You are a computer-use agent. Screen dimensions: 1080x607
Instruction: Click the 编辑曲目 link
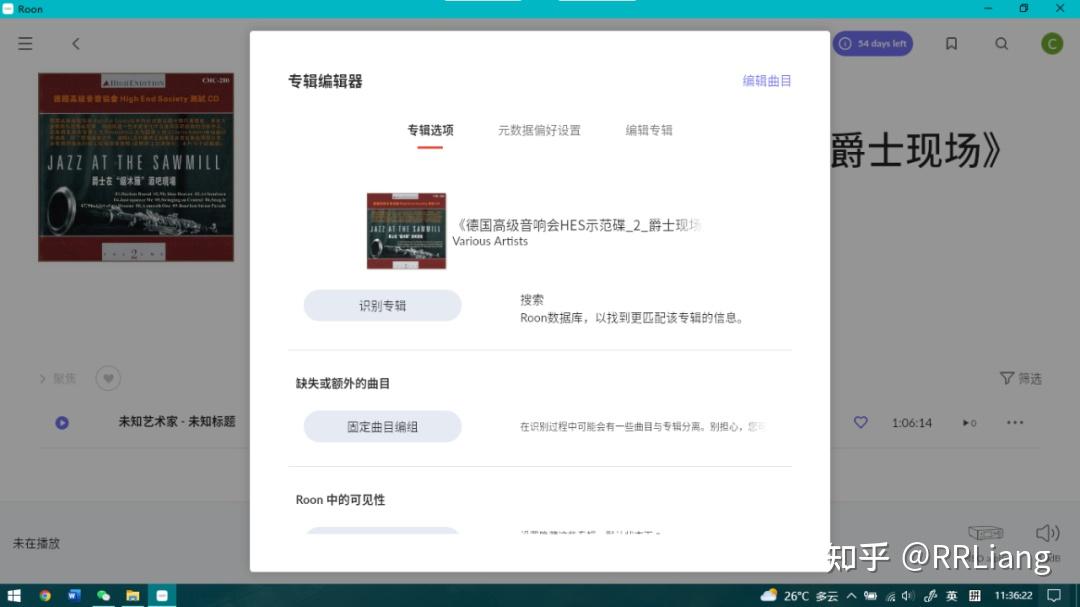click(766, 80)
